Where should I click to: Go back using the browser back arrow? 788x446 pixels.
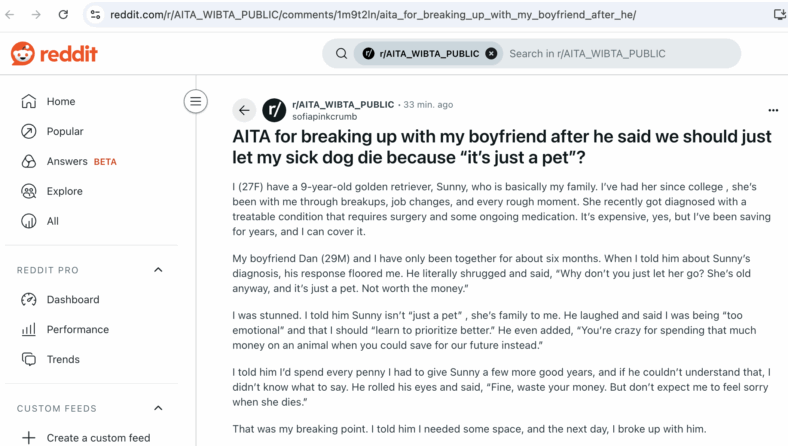pyautogui.click(x=10, y=15)
